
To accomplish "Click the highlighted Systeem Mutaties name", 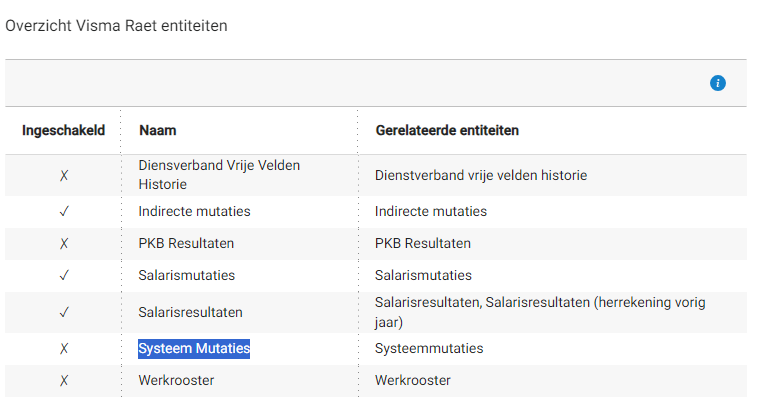I will pos(194,348).
